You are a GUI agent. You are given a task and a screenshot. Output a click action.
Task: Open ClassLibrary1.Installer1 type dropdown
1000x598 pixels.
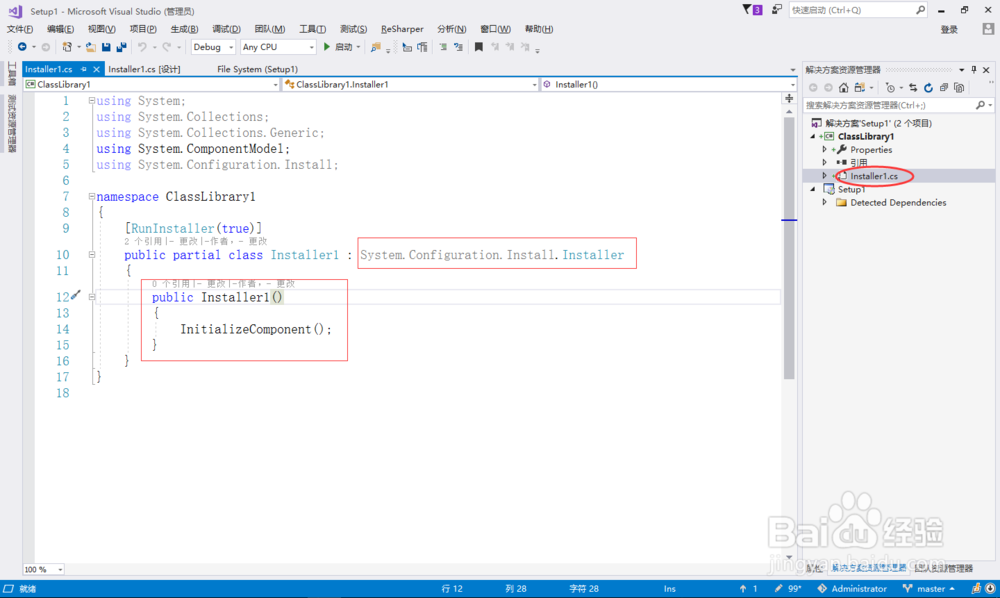411,84
